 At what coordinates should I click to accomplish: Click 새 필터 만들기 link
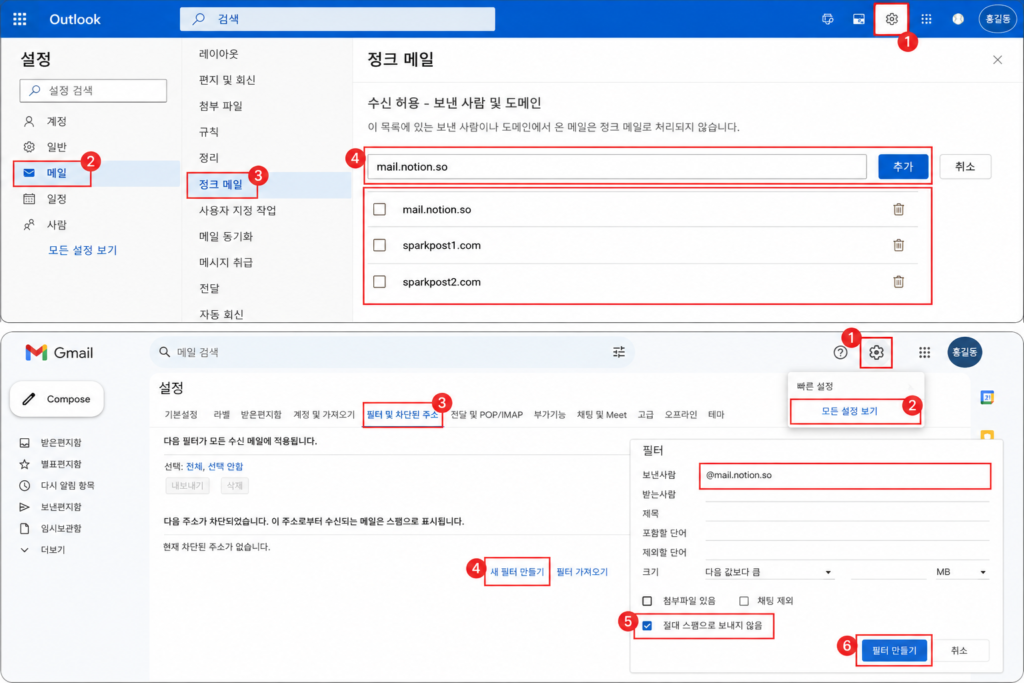517,572
